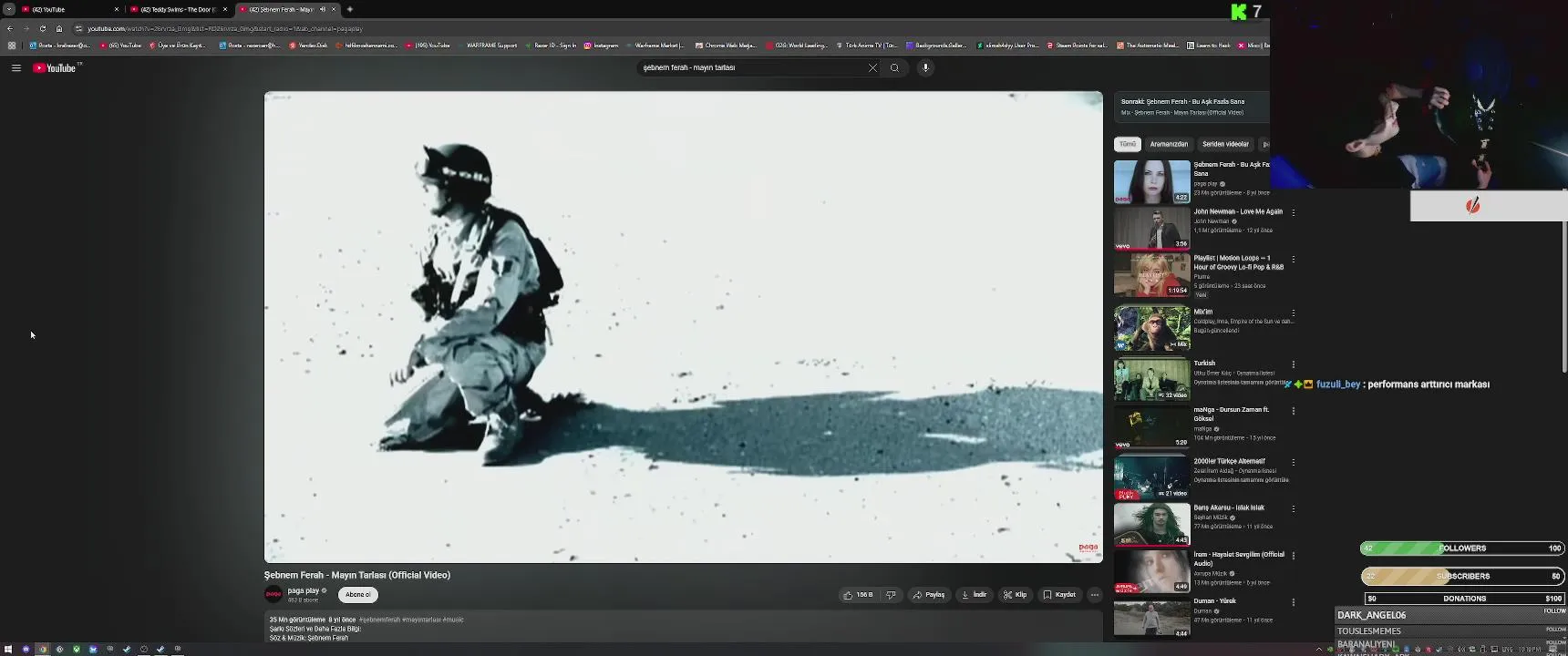Download the video with İndir
1568x656 pixels.
[975, 595]
